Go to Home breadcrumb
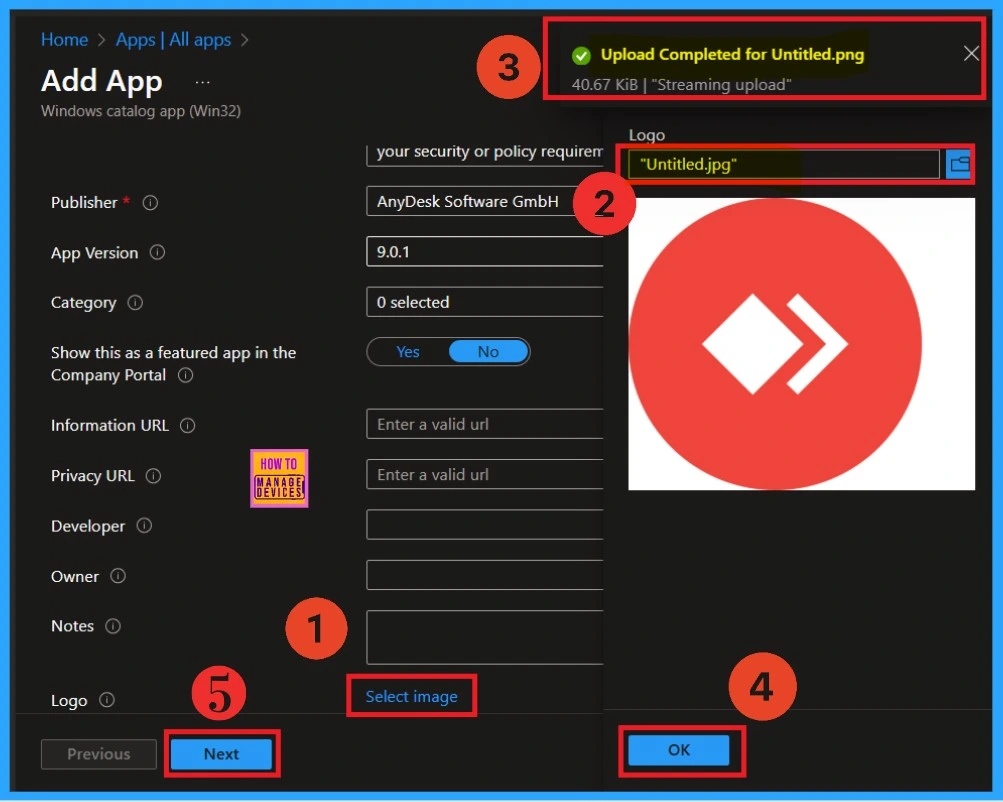The image size is (1003, 802). pyautogui.click(x=65, y=40)
